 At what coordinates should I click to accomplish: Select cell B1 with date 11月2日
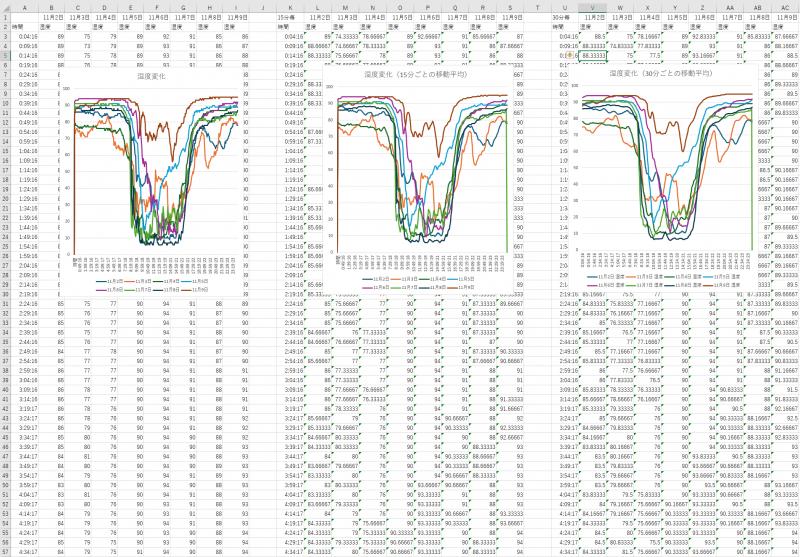(x=54, y=17)
